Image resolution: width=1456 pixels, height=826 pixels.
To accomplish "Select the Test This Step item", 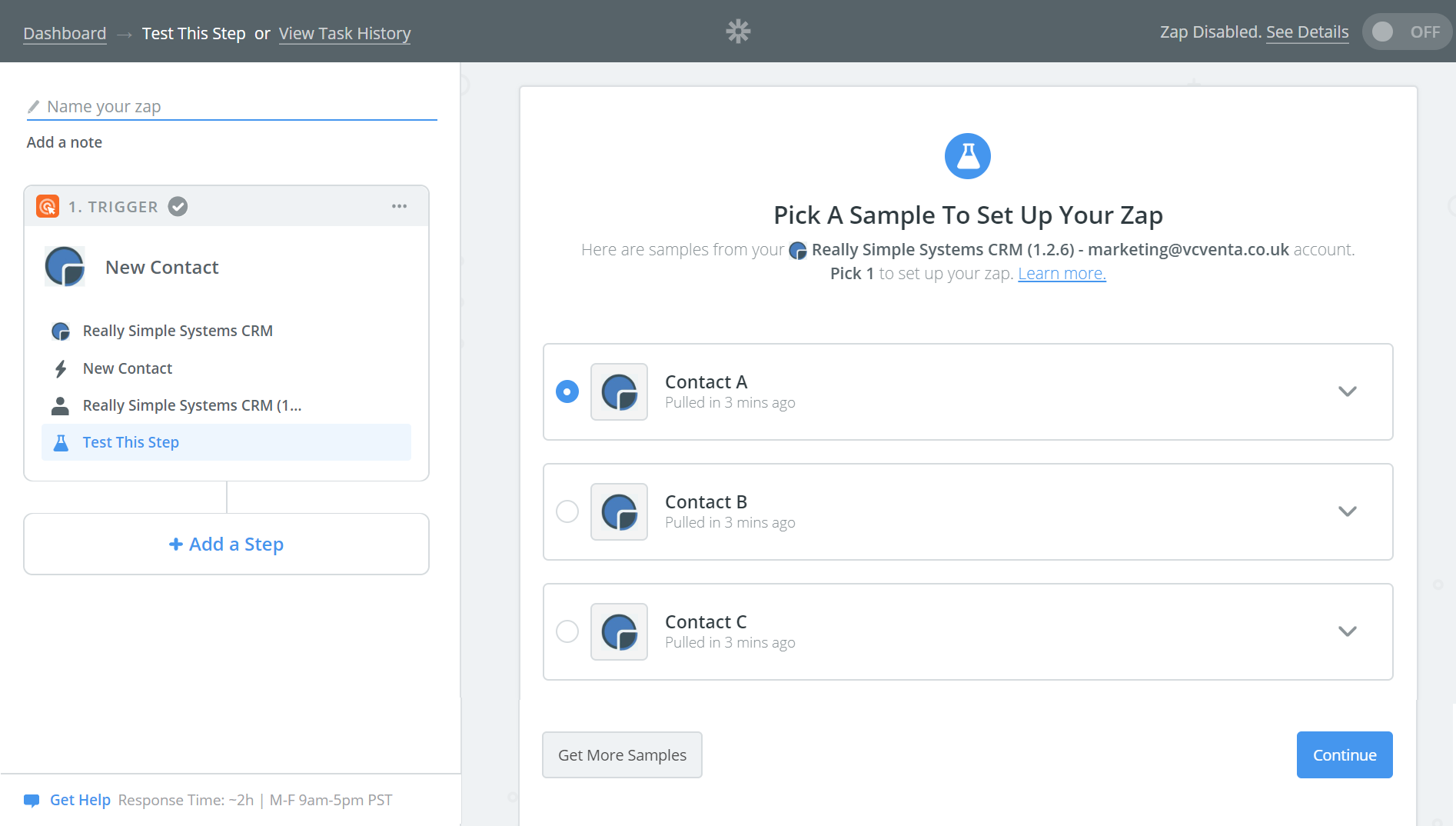I will point(226,442).
